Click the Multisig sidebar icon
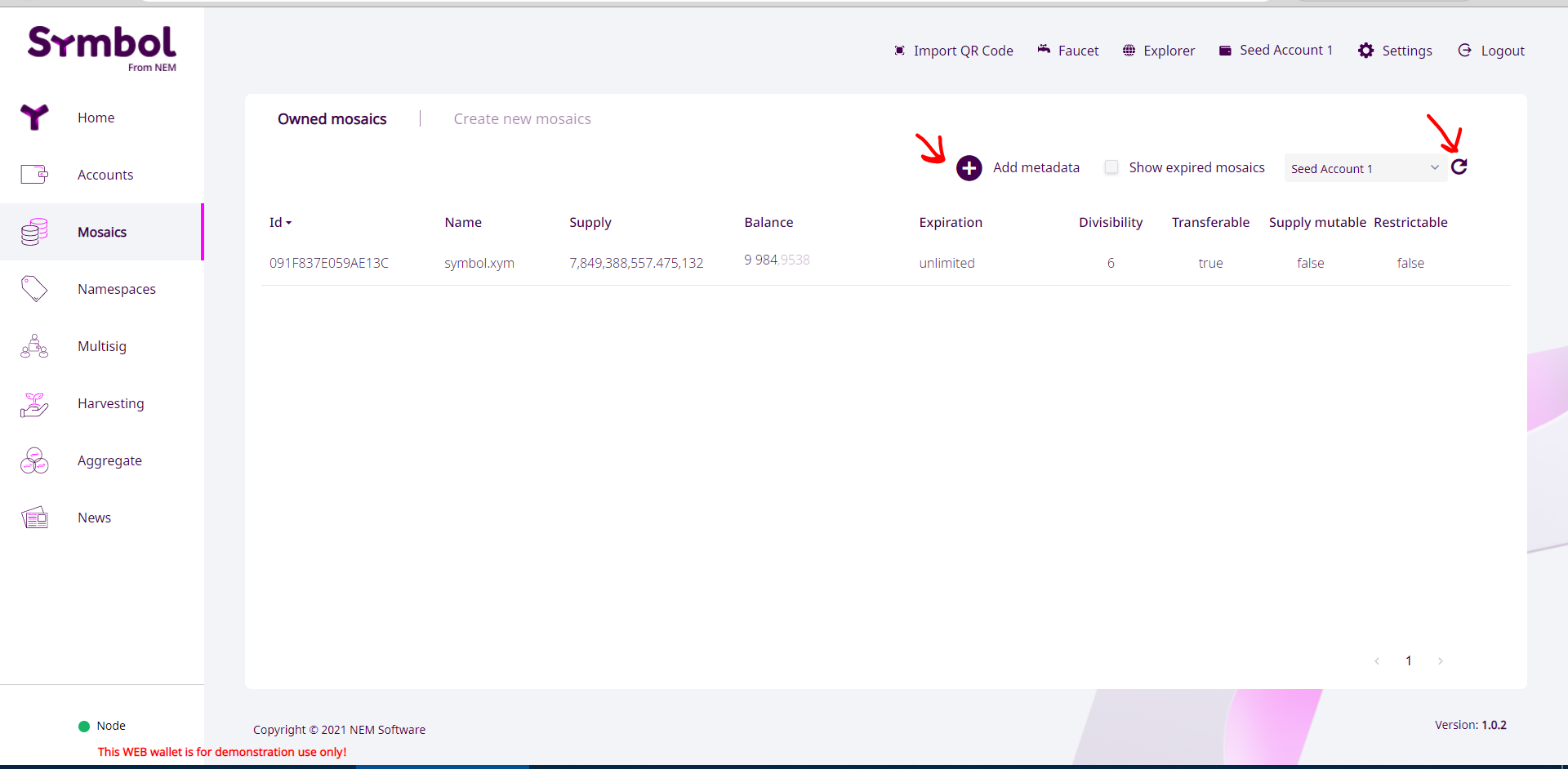1568x769 pixels. [x=34, y=346]
